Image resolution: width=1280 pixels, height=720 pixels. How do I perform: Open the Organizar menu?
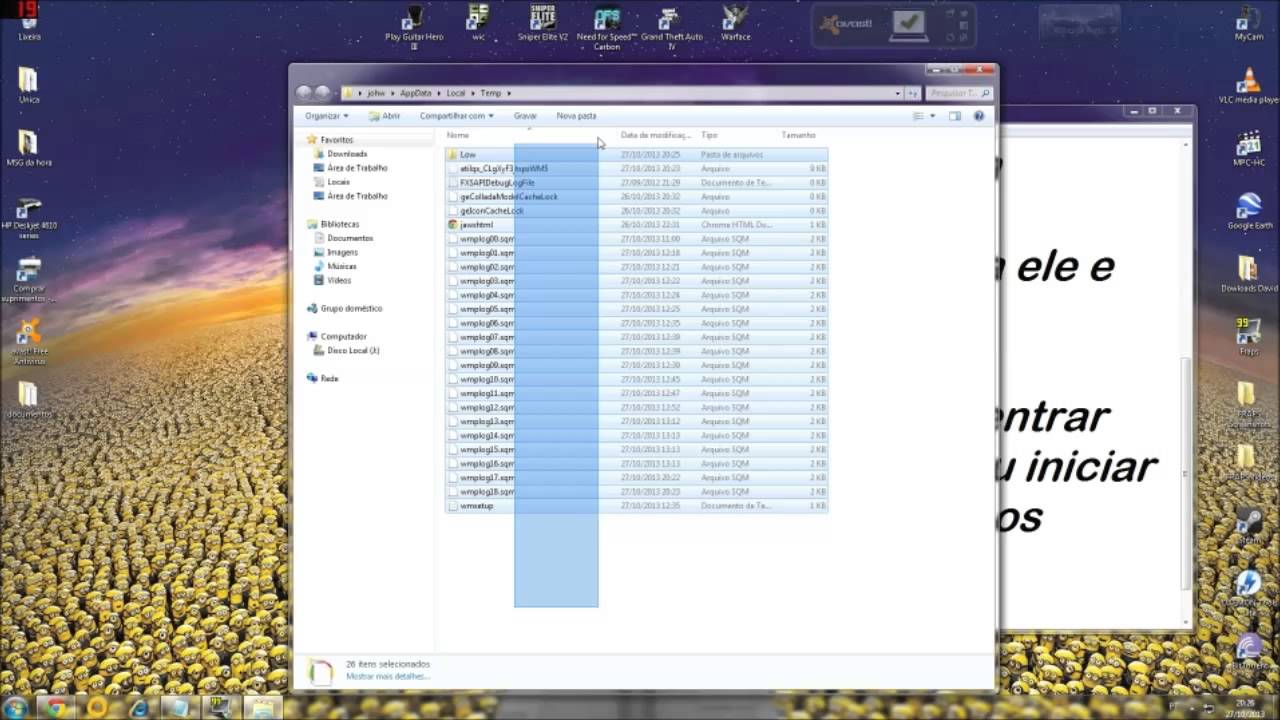coord(327,116)
